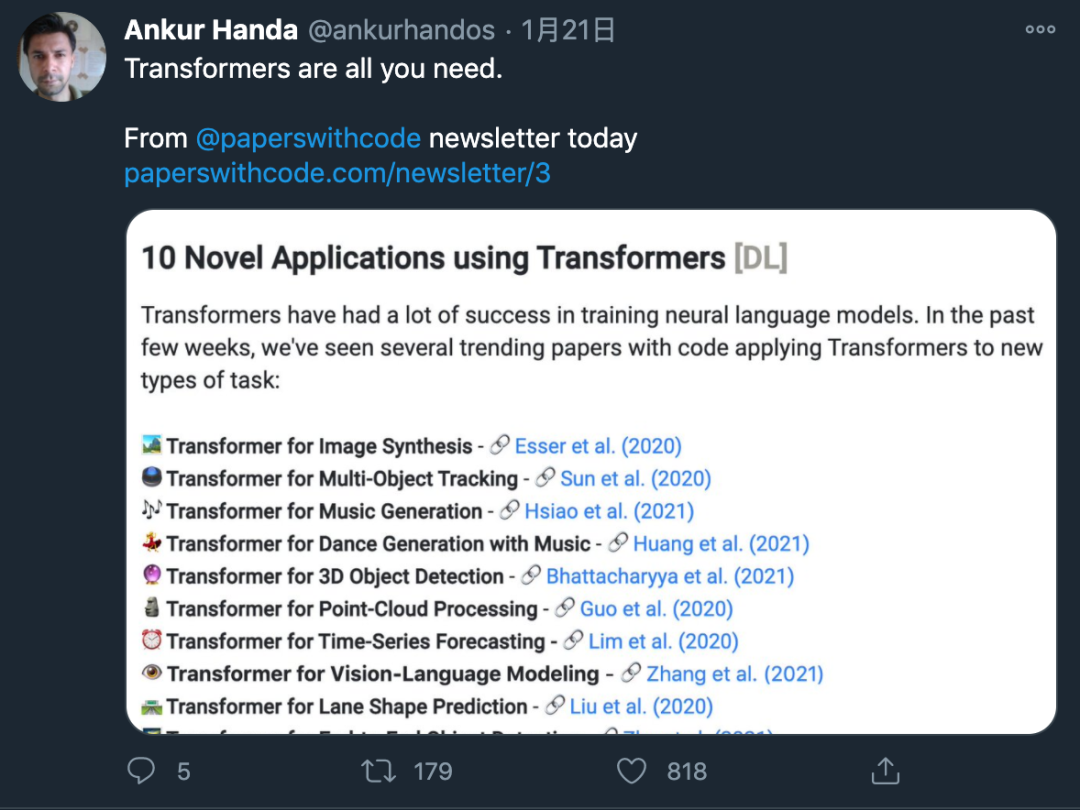Click Ankur Handa's @ankurhandos handle
The height and width of the screenshot is (810, 1080).
404,30
